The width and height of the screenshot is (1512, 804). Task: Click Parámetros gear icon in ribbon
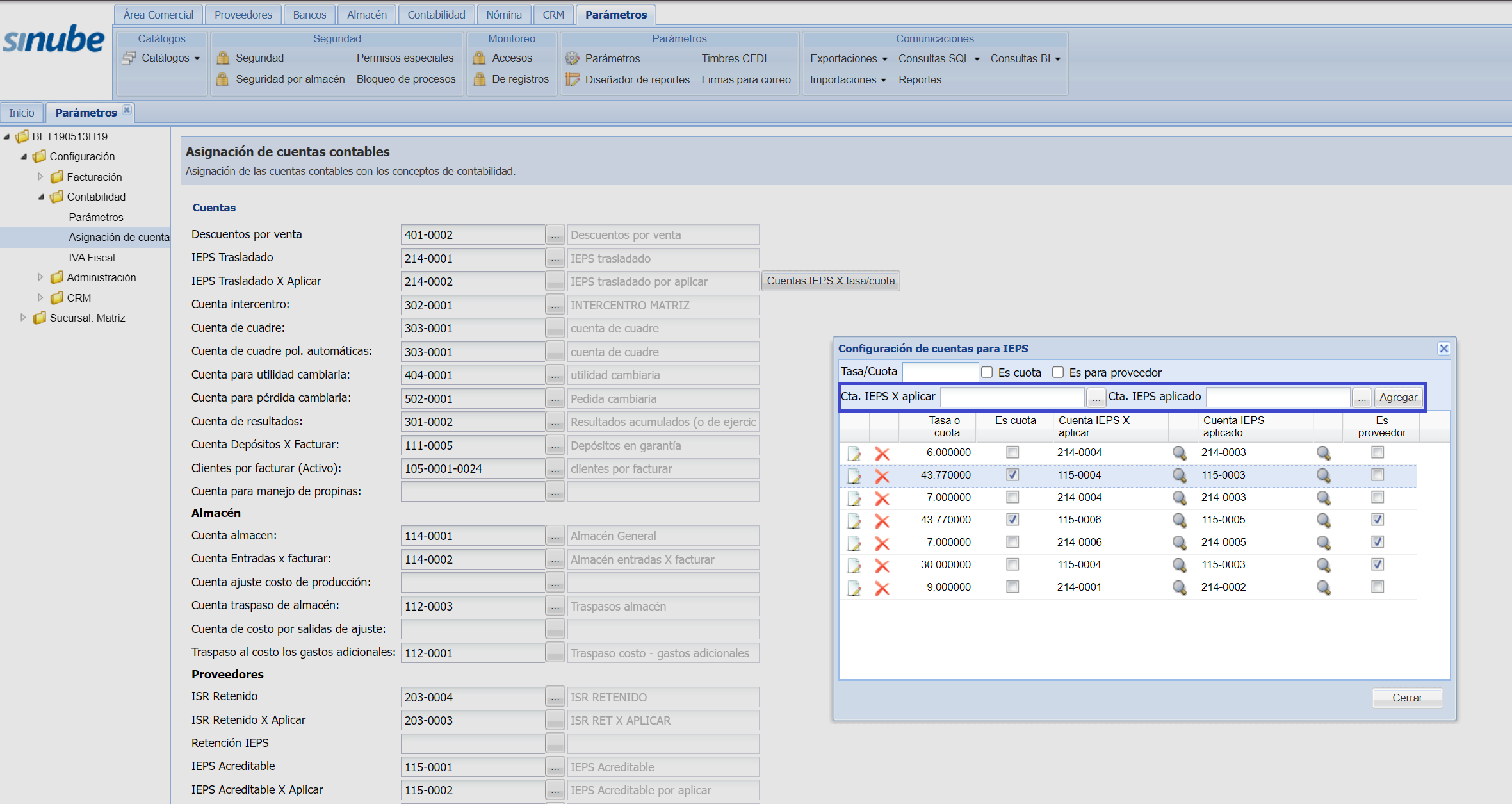572,58
